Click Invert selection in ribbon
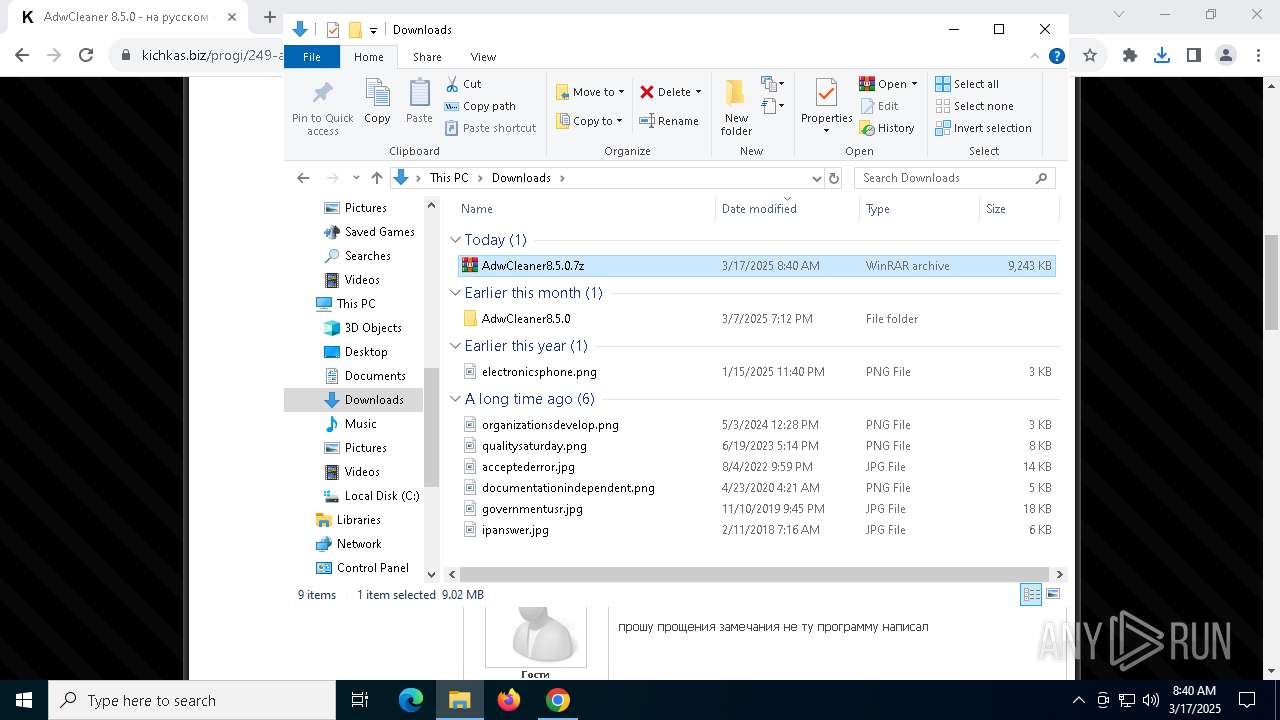 (x=983, y=128)
